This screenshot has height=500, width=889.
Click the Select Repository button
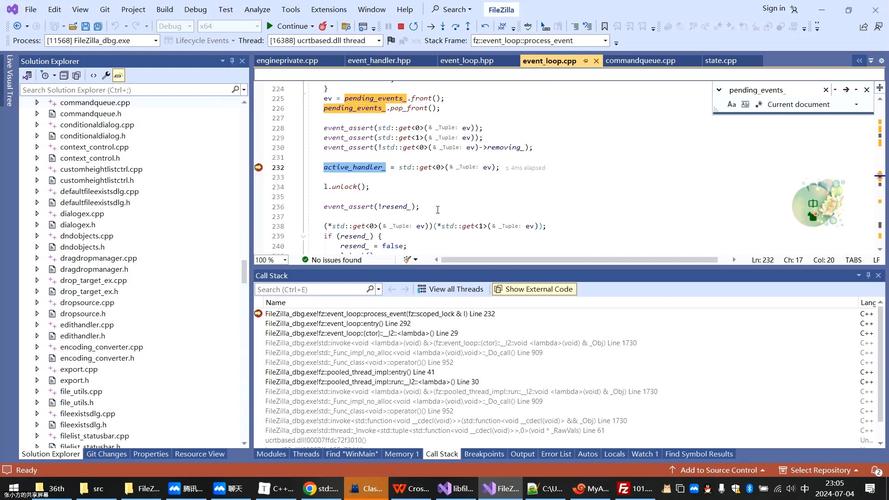pyautogui.click(x=819, y=470)
